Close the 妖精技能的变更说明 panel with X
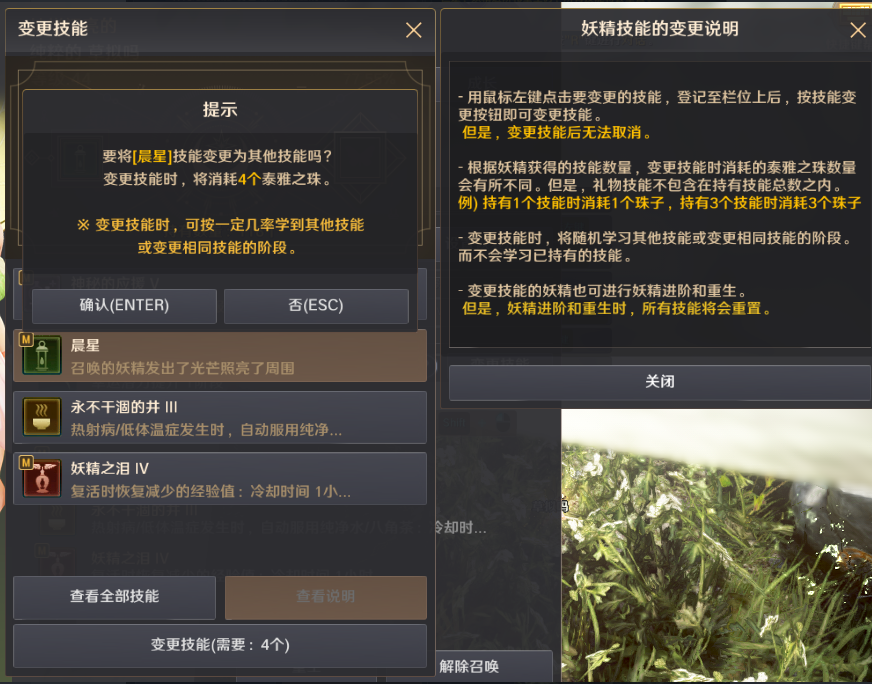This screenshot has height=684, width=872. click(858, 29)
